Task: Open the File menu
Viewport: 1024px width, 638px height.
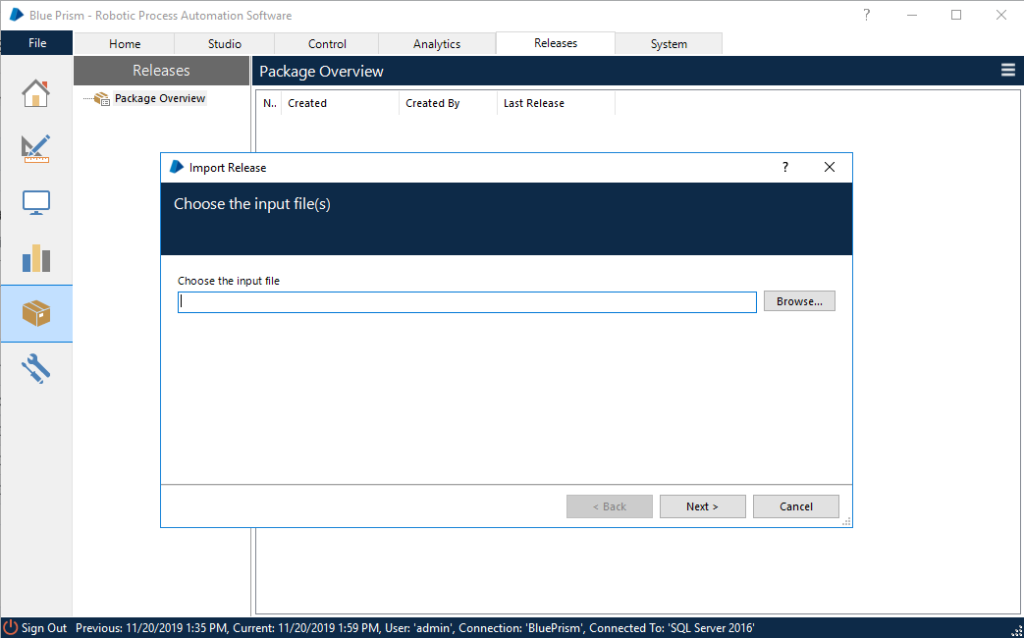Action: [37, 43]
